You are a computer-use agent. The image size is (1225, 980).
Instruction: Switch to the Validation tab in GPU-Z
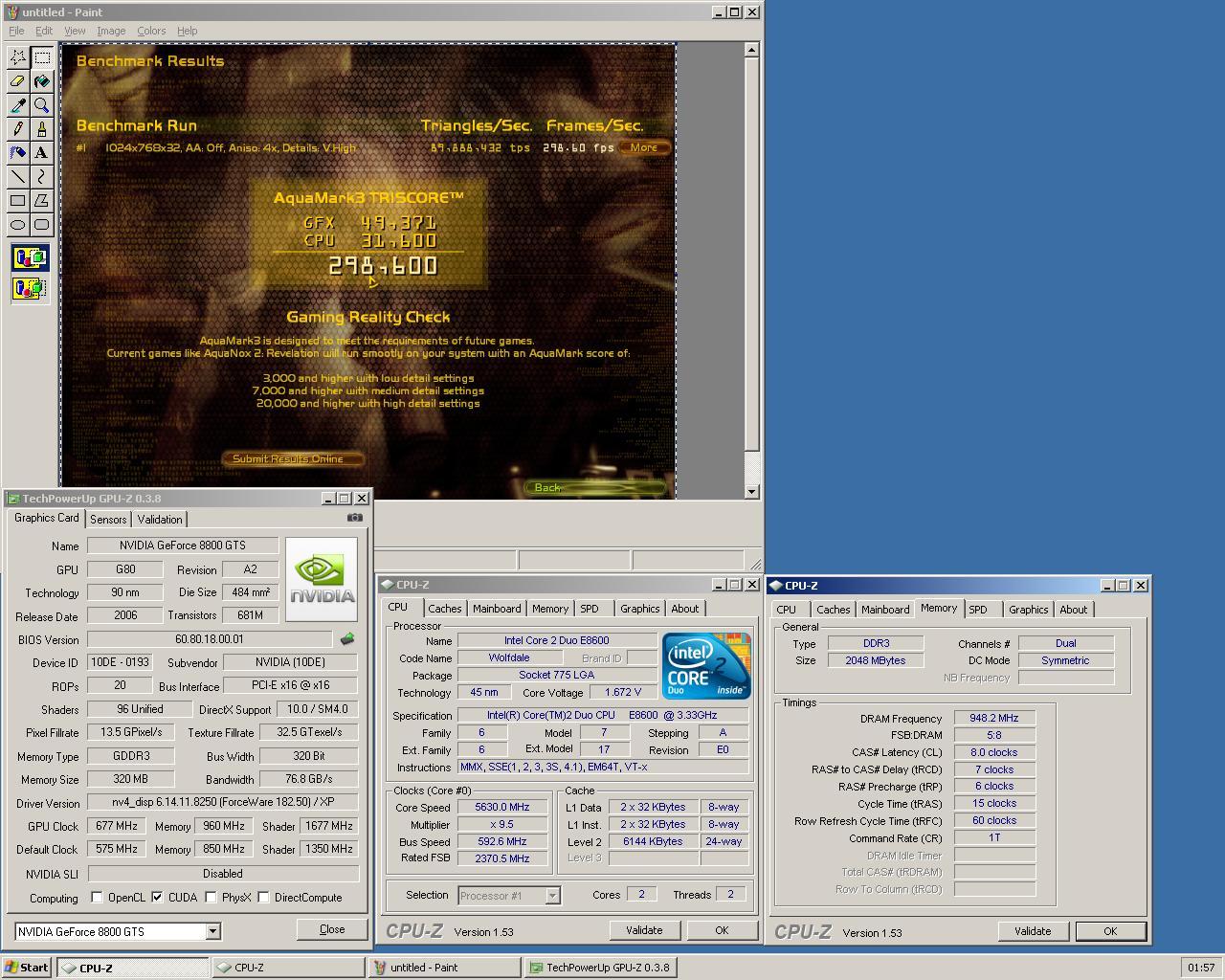tap(160, 519)
